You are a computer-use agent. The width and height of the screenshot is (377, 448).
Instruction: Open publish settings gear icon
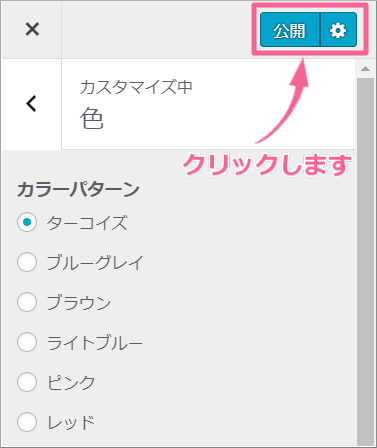coord(338,30)
